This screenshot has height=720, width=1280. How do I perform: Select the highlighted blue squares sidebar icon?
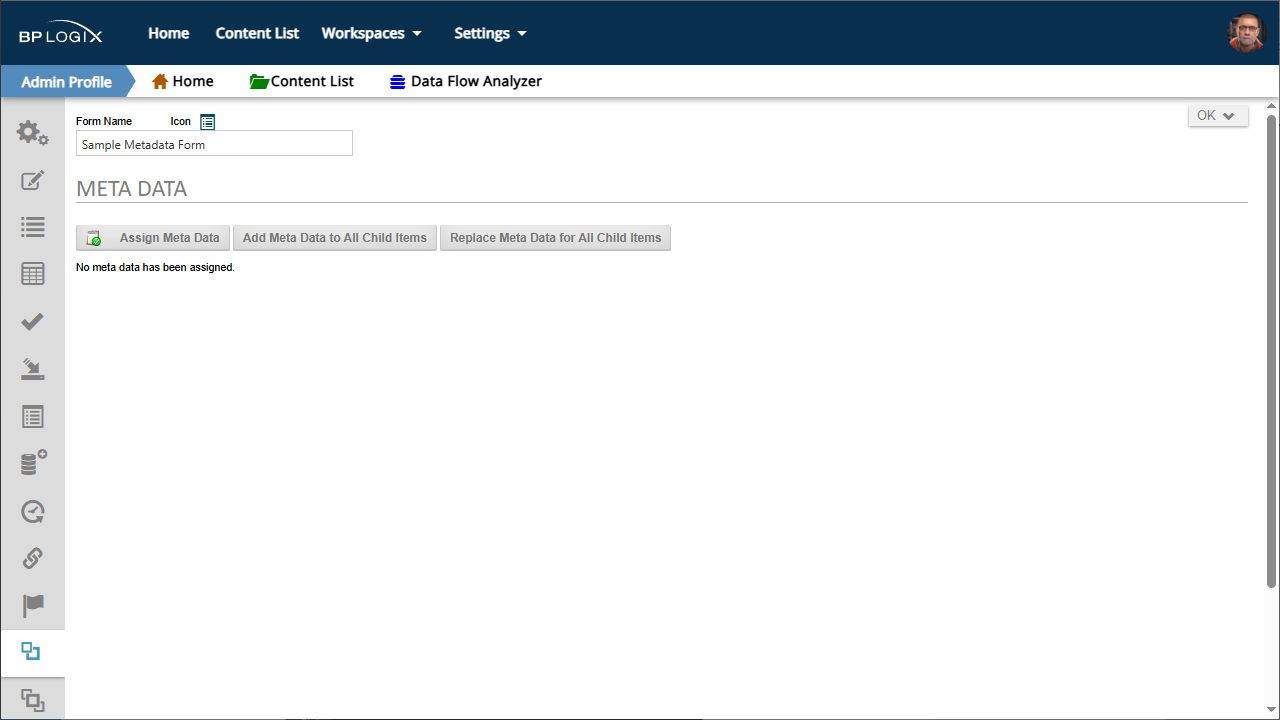(32, 652)
